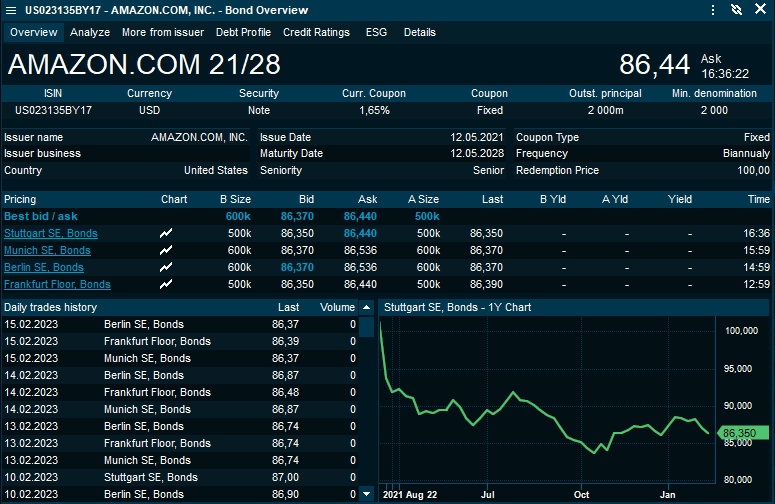Screen dimensions: 775x504
Task: Open chart icon for Frankfurt Floor row
Action: click(x=167, y=284)
